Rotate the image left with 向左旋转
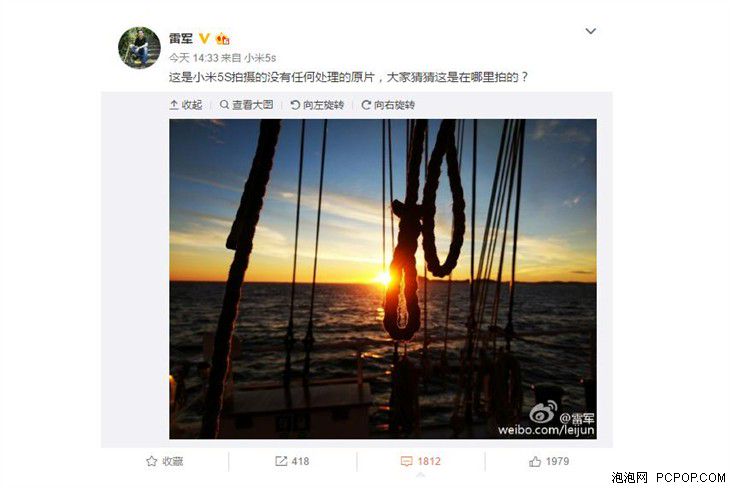The image size is (730, 488). [x=317, y=105]
